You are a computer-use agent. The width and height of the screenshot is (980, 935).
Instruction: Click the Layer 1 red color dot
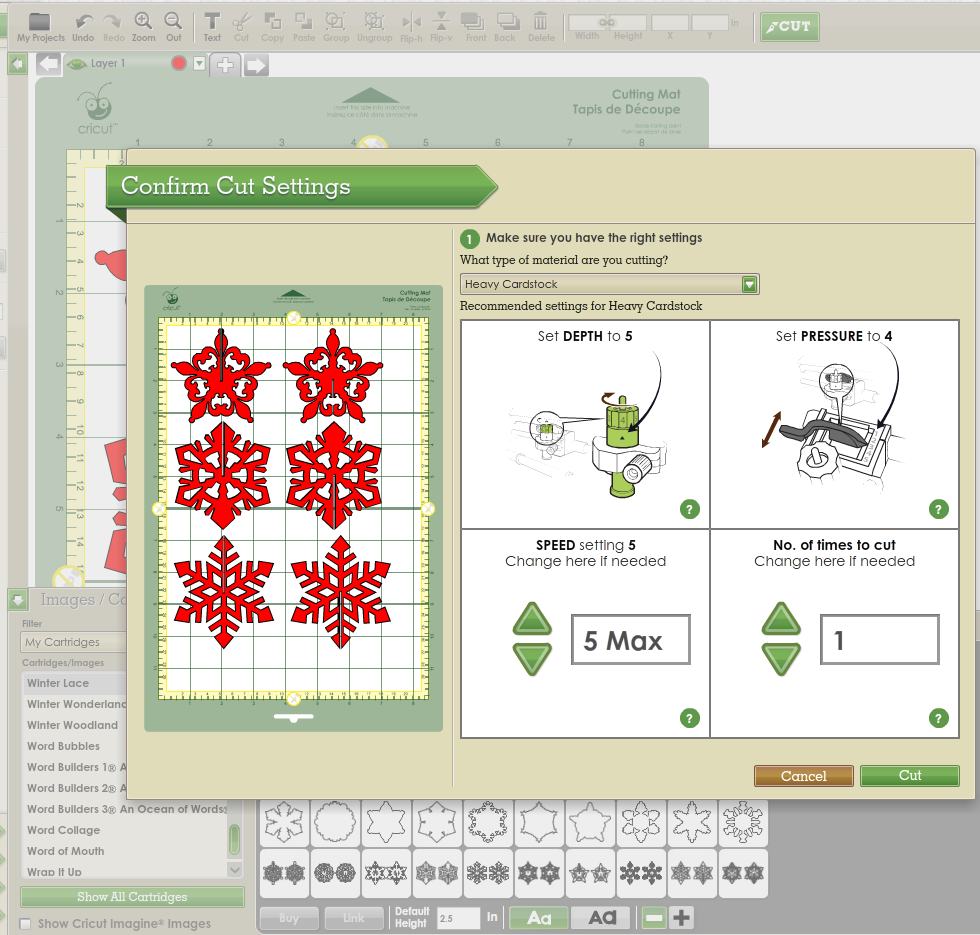coord(179,63)
